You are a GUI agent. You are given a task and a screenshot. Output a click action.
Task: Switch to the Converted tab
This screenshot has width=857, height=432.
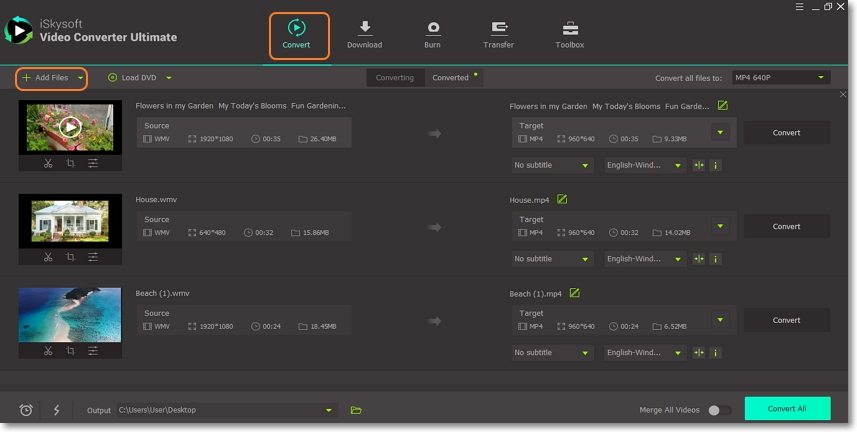[451, 77]
